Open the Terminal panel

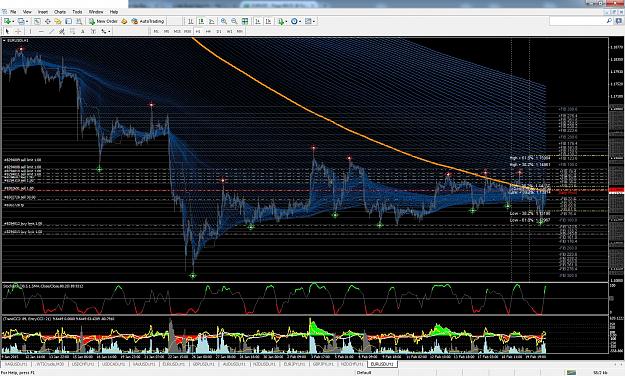69,21
